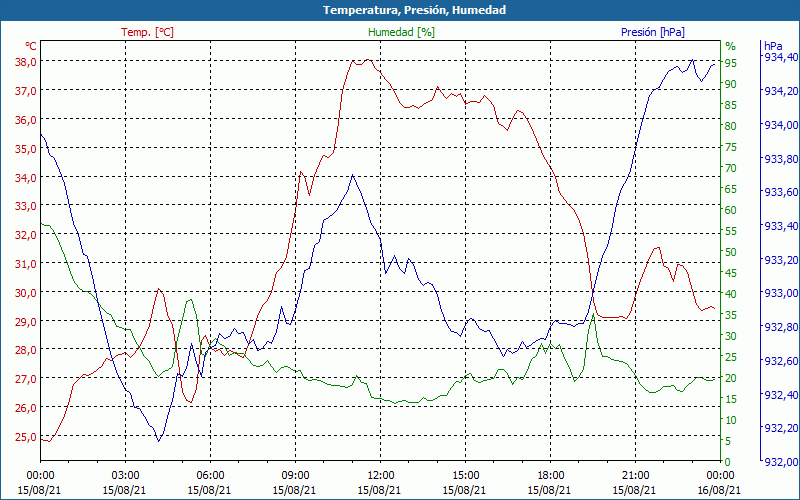Pick the 25,0 temperature axis value
Viewport: 800px width, 500px height.
[x=26, y=437]
